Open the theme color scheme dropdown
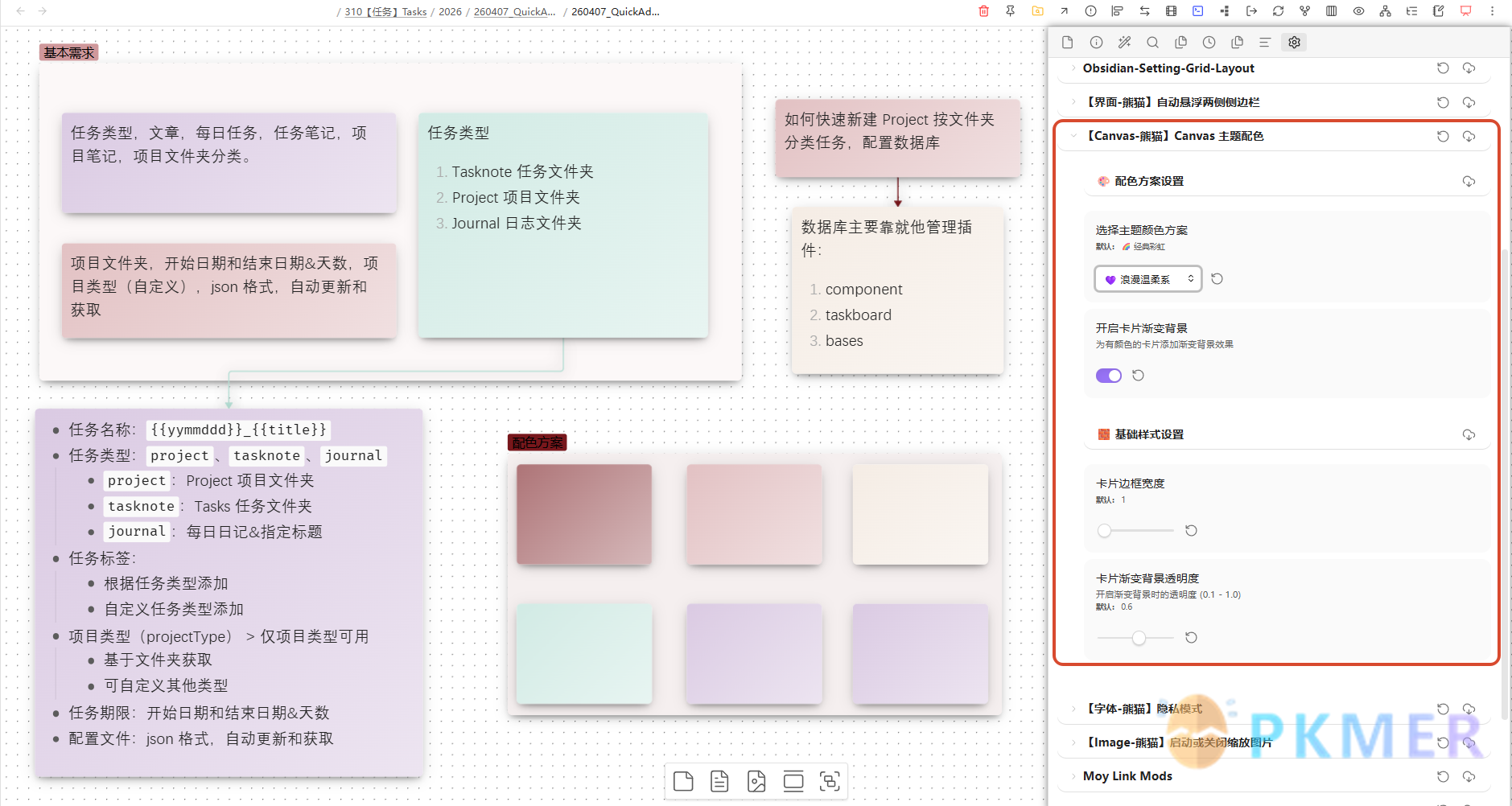This screenshot has width=1512, height=806. coord(1147,279)
